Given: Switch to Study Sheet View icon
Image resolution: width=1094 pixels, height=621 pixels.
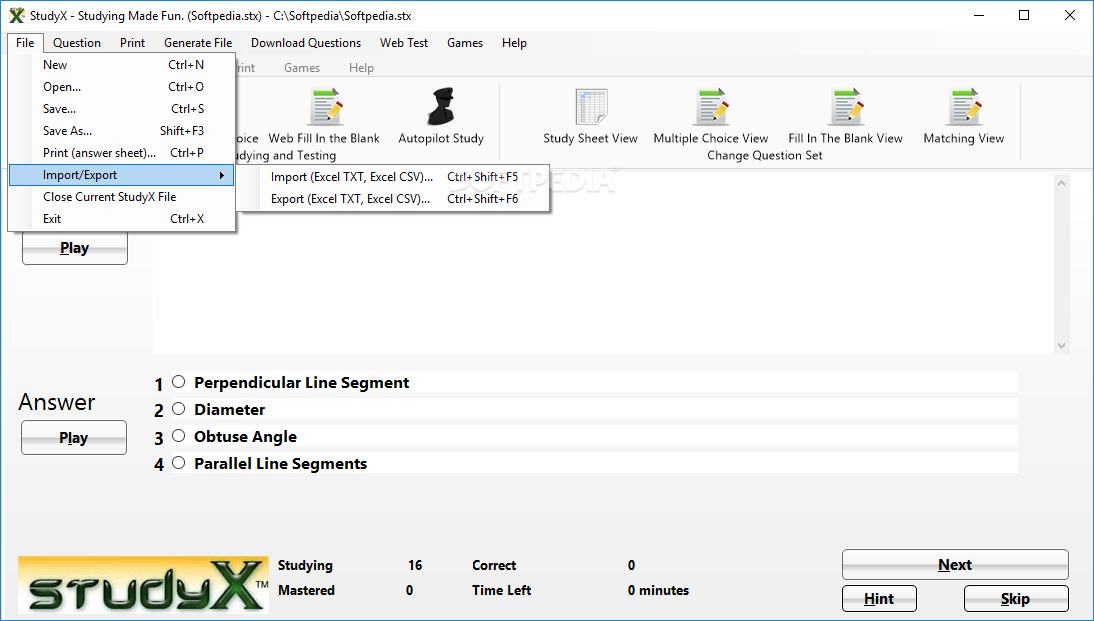Looking at the screenshot, I should coord(591,107).
